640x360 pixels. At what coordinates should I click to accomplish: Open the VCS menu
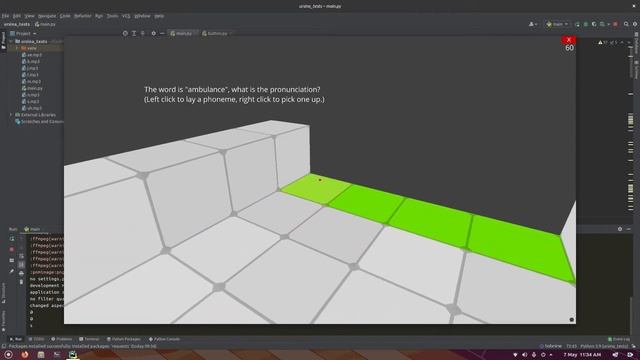point(126,16)
